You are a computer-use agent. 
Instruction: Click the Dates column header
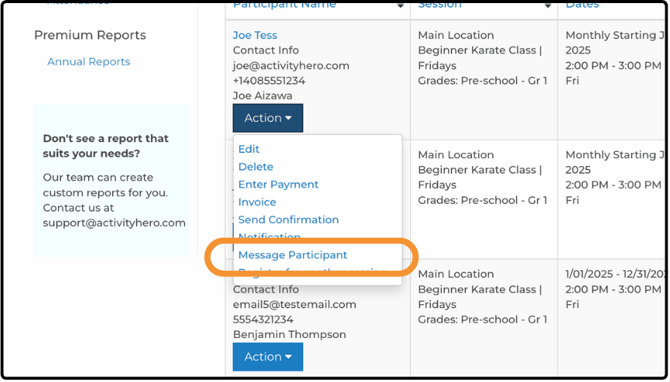click(x=582, y=5)
